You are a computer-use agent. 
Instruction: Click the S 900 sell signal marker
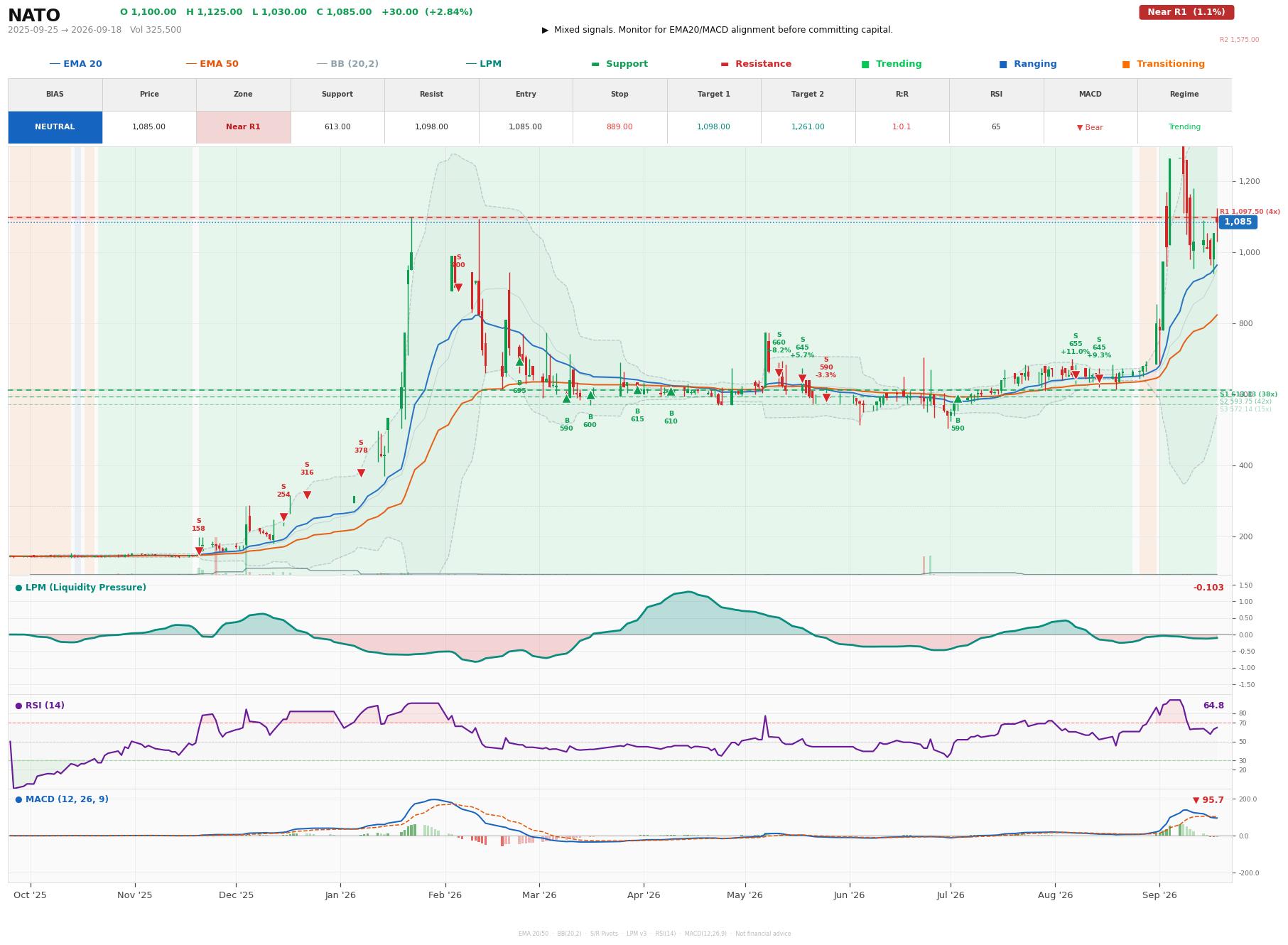(x=458, y=288)
